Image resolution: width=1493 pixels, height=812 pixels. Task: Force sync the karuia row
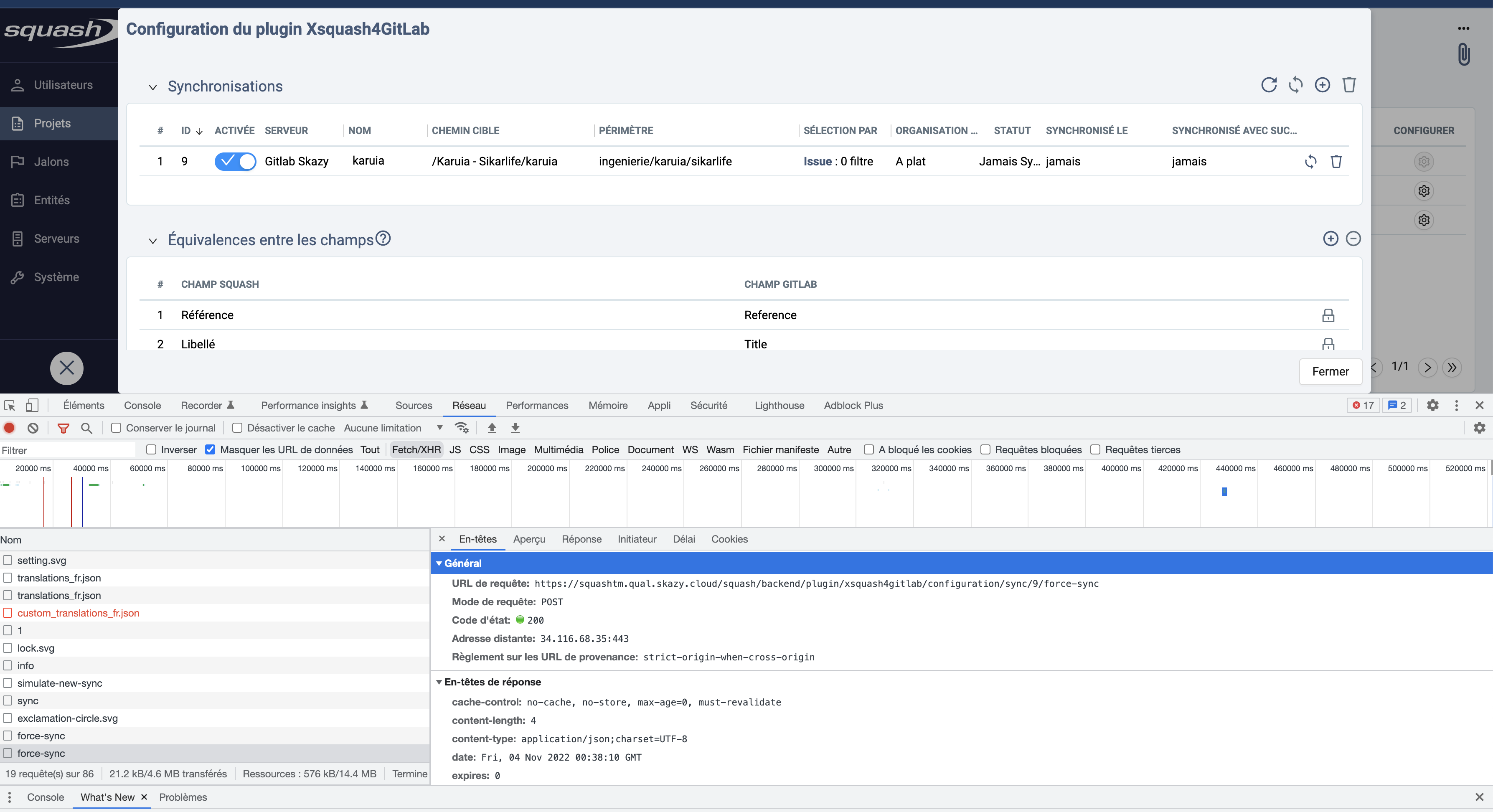coord(1310,162)
